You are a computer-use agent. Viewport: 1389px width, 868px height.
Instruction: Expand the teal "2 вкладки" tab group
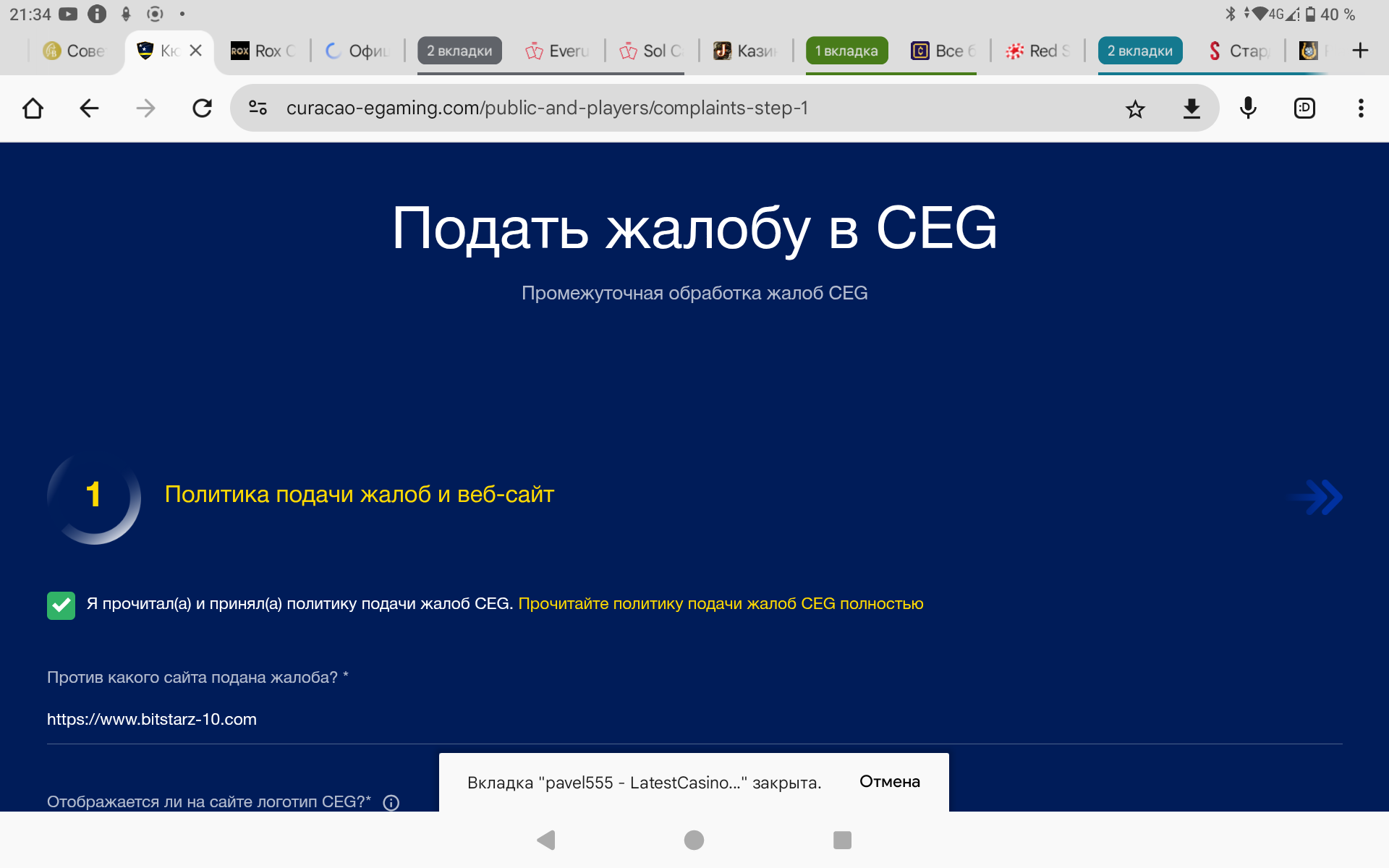click(x=1140, y=51)
